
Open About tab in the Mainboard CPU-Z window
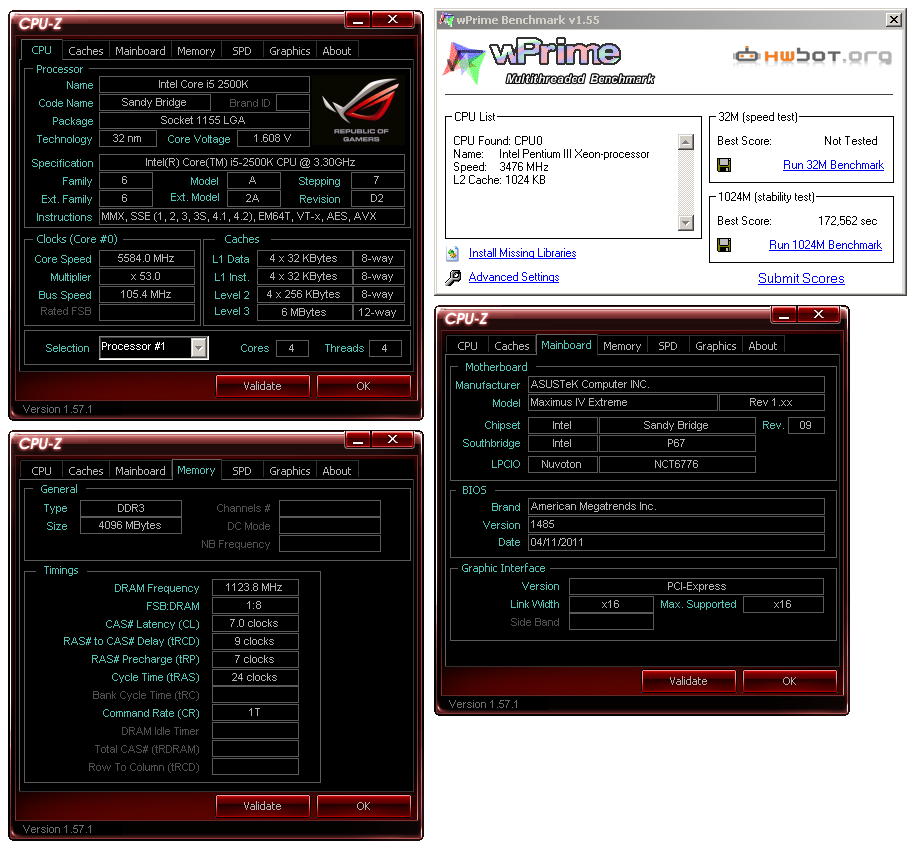click(762, 346)
